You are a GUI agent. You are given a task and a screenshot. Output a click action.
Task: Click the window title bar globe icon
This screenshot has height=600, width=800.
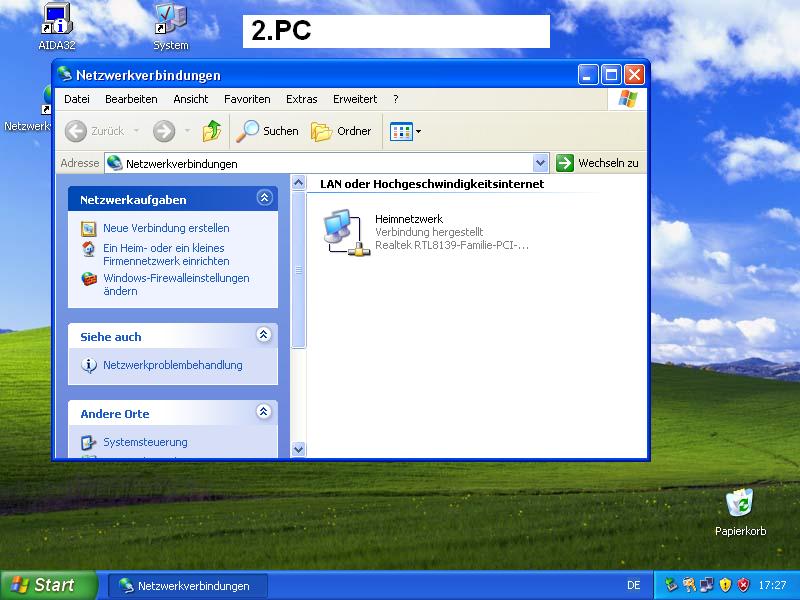click(x=65, y=74)
